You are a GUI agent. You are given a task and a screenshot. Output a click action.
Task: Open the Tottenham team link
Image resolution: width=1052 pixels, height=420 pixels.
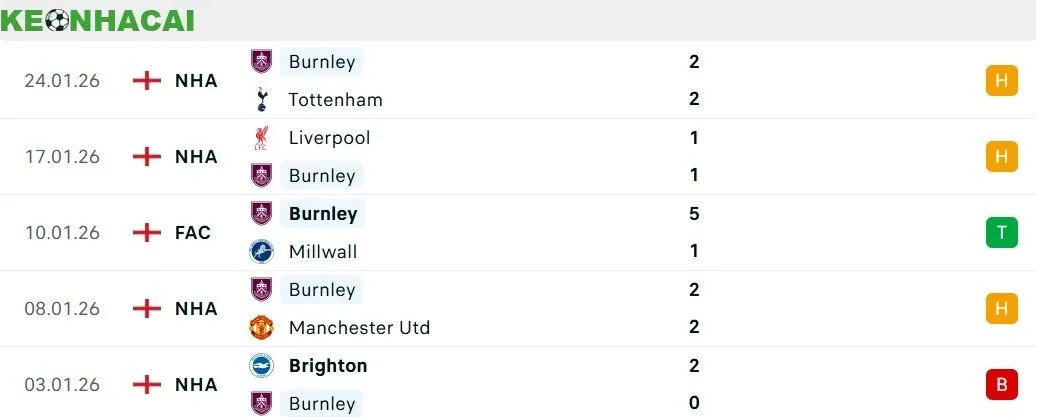[335, 100]
